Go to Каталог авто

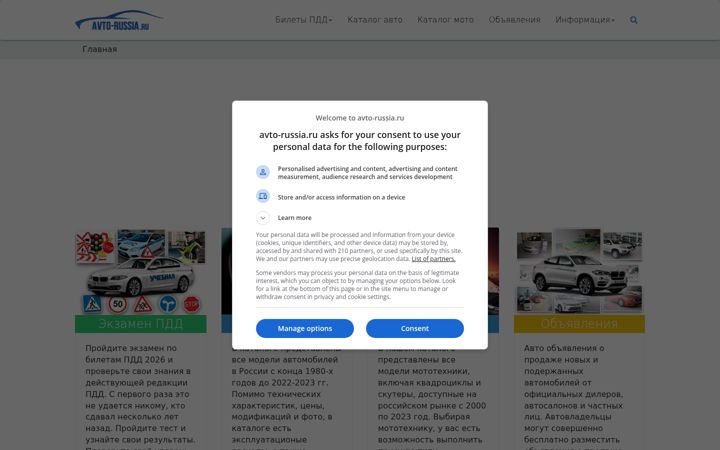click(375, 20)
